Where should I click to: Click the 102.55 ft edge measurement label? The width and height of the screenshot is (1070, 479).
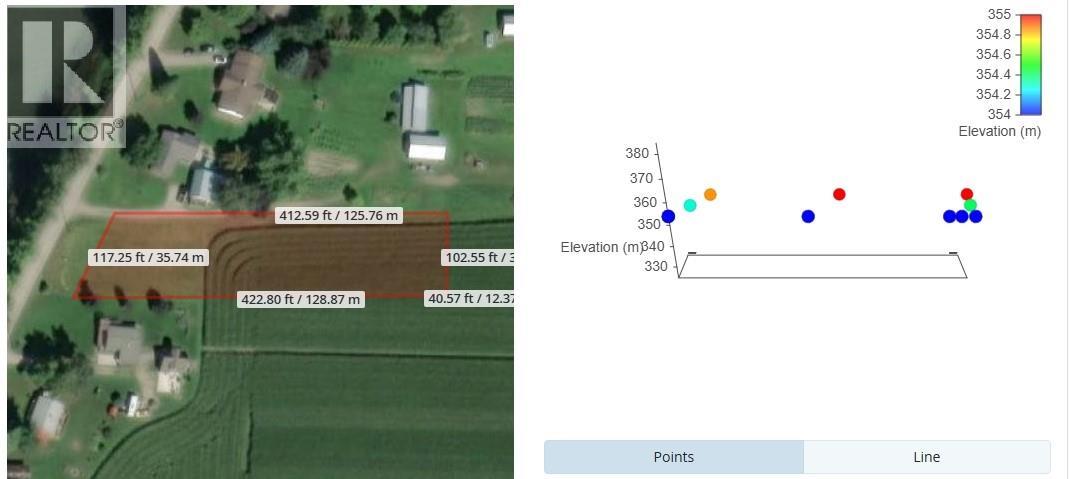477,257
